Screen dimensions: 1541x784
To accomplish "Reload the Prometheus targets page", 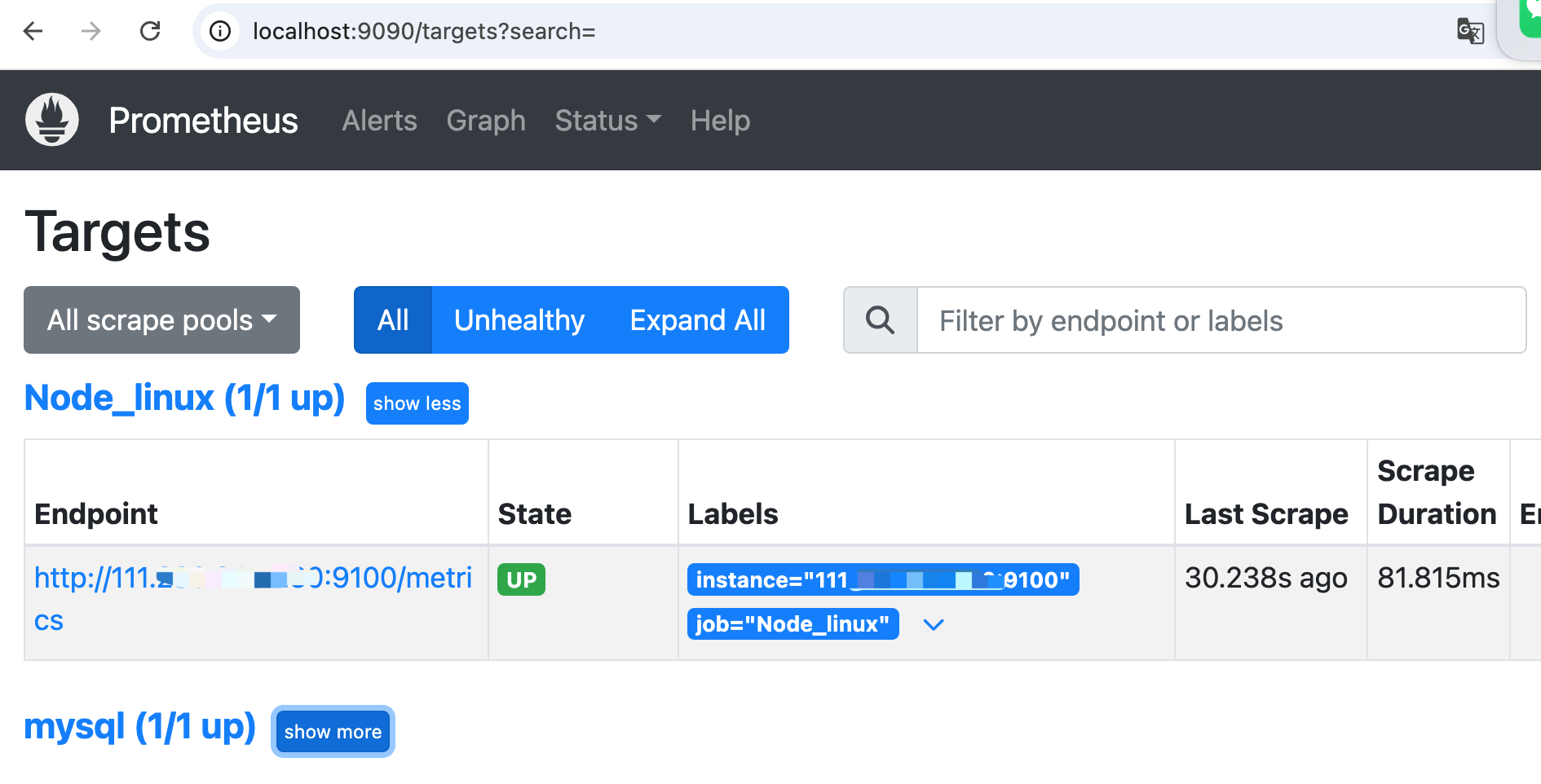I will 150,31.
